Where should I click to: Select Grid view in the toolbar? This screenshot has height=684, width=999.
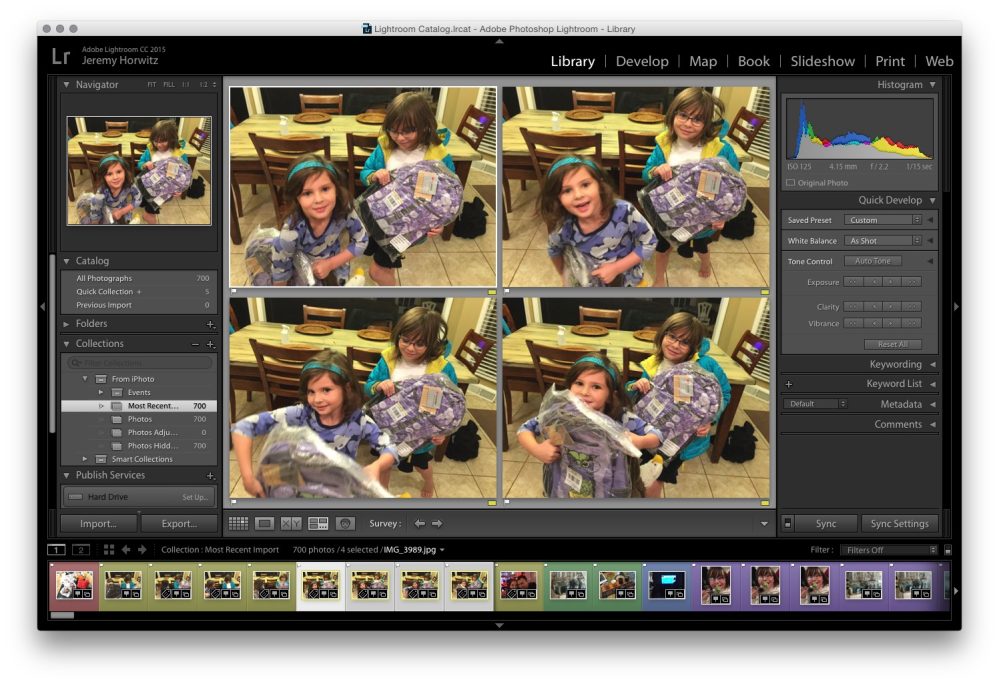pos(238,522)
